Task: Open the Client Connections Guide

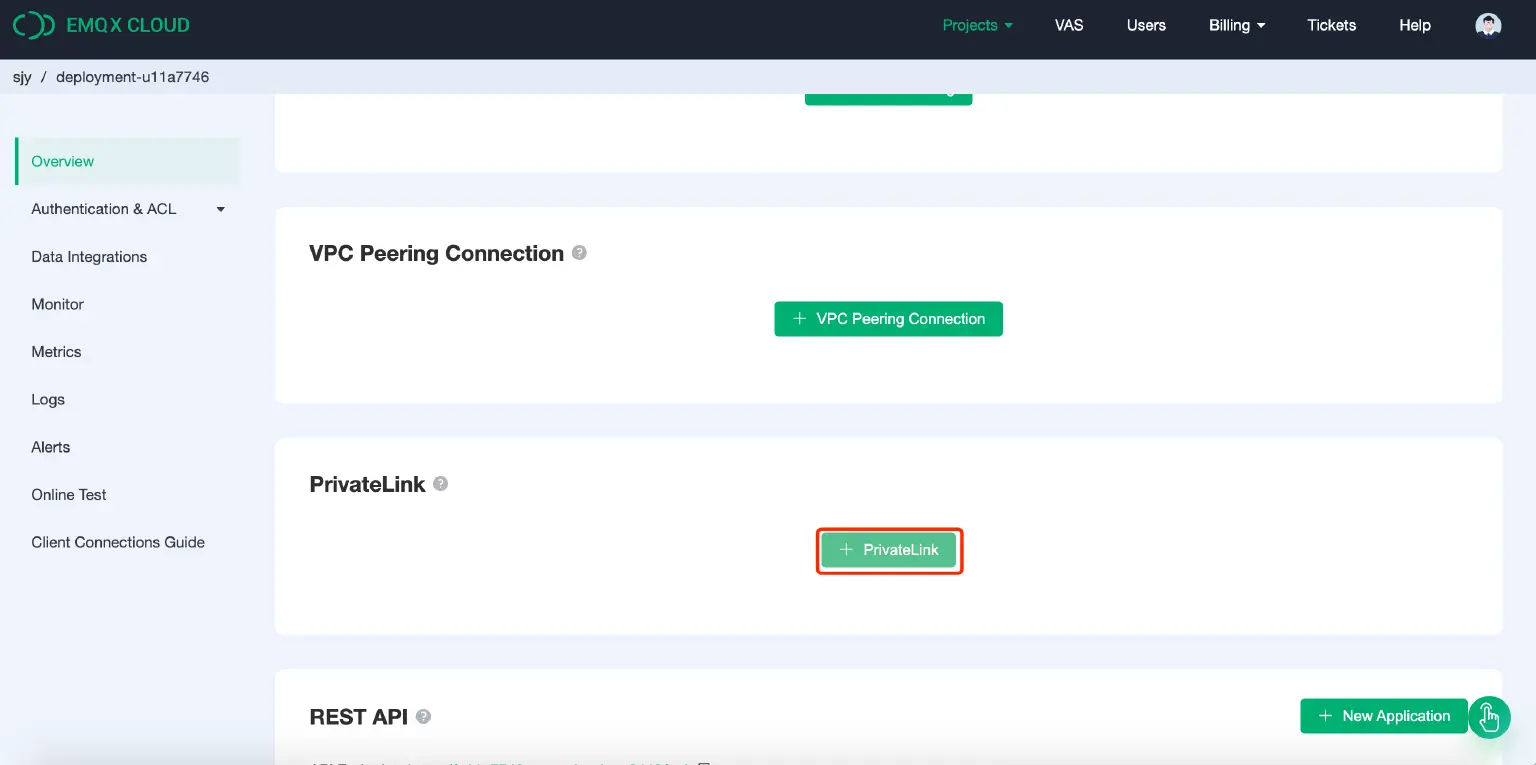Action: click(117, 541)
